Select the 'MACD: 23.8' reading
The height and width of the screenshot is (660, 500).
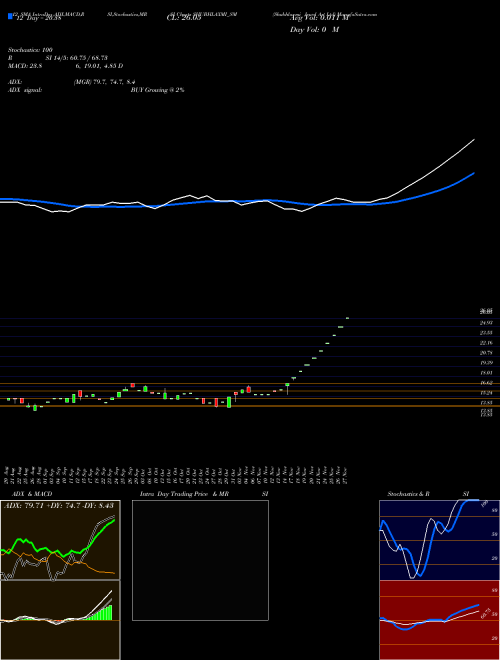[x=25, y=66]
